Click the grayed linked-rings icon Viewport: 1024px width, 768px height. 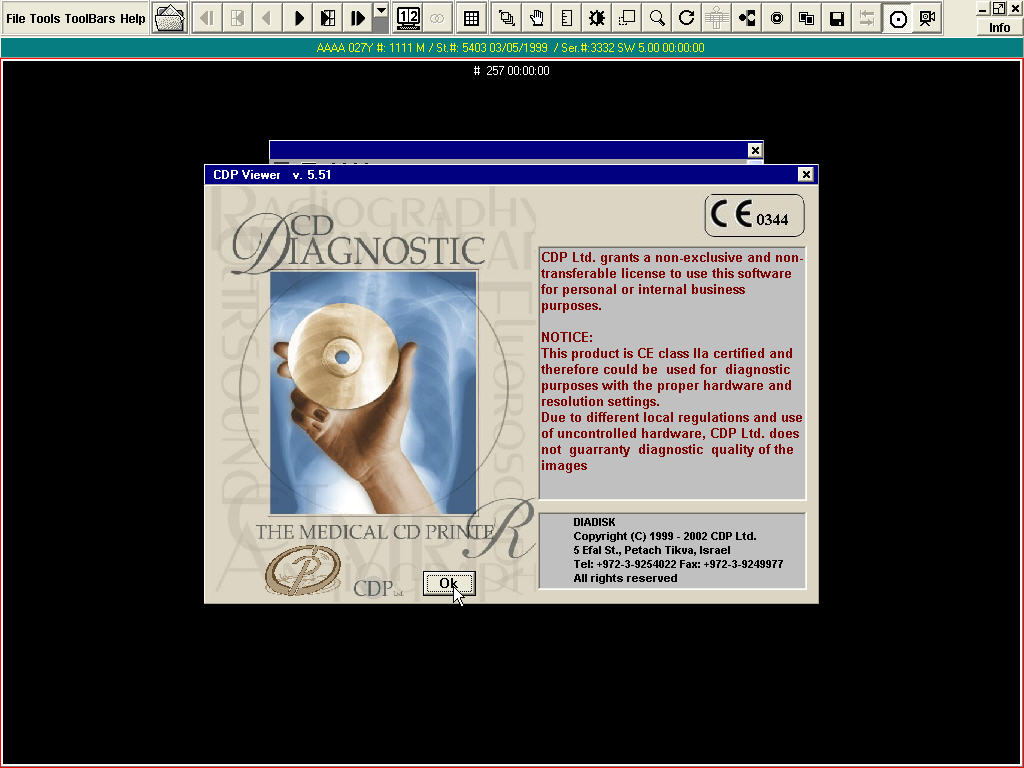click(437, 18)
